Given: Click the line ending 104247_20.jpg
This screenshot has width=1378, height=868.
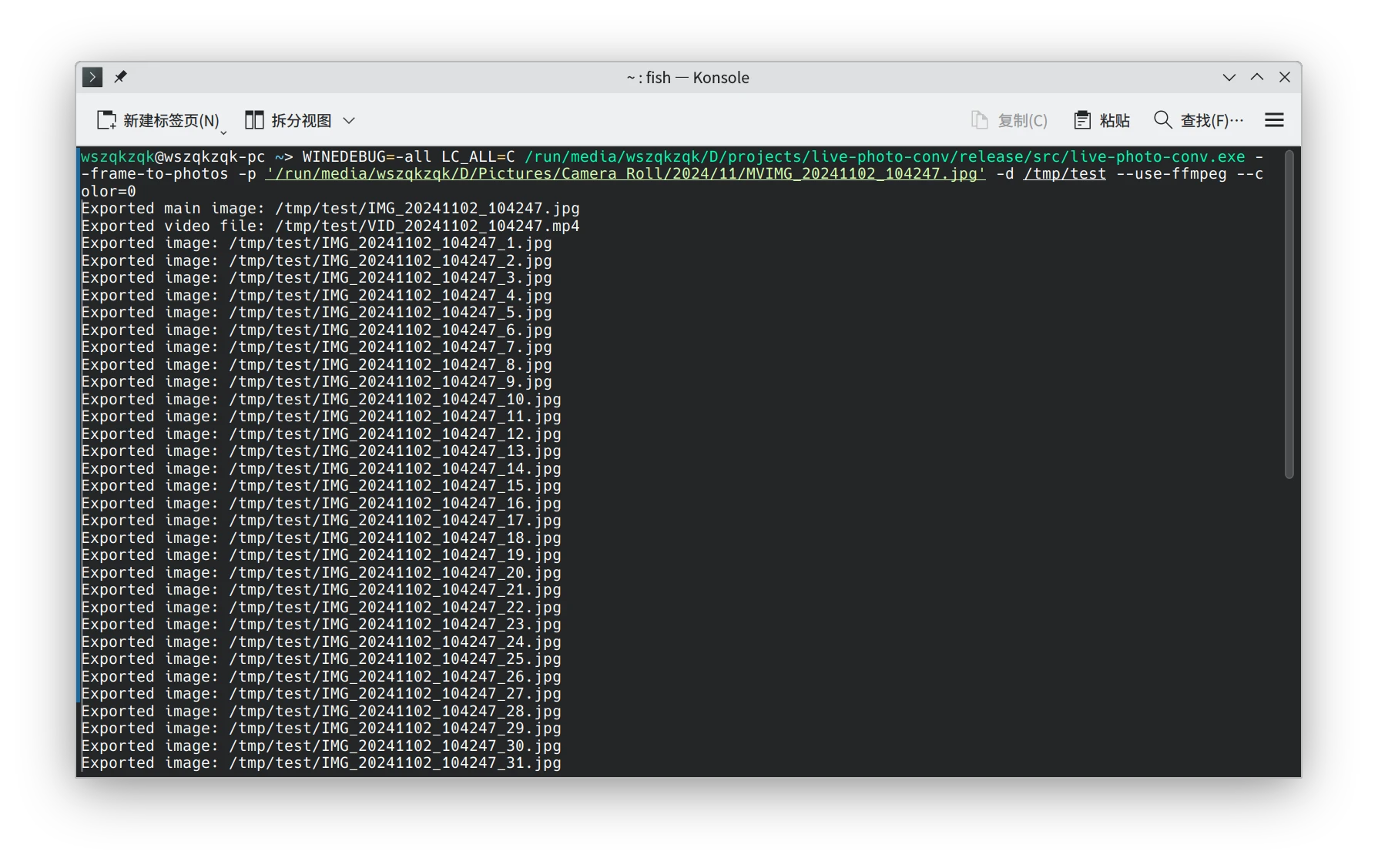Looking at the screenshot, I should tap(321, 573).
